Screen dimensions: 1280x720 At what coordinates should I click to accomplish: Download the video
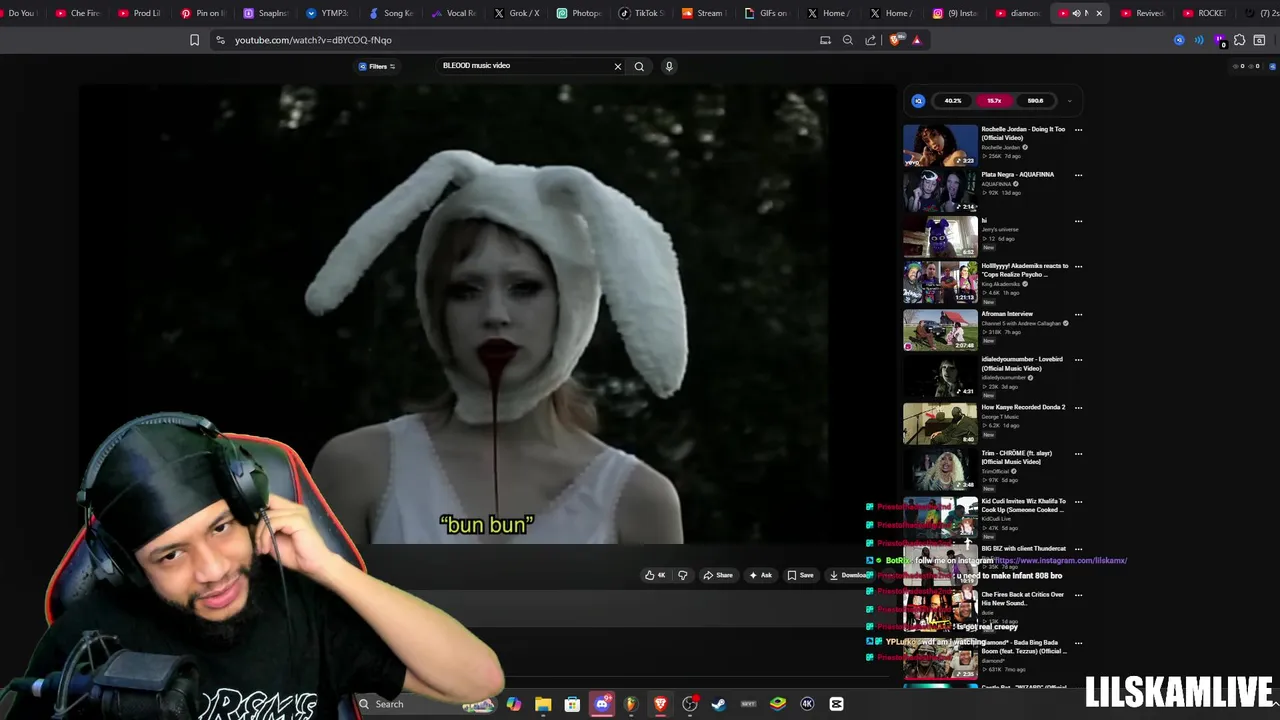pos(848,575)
